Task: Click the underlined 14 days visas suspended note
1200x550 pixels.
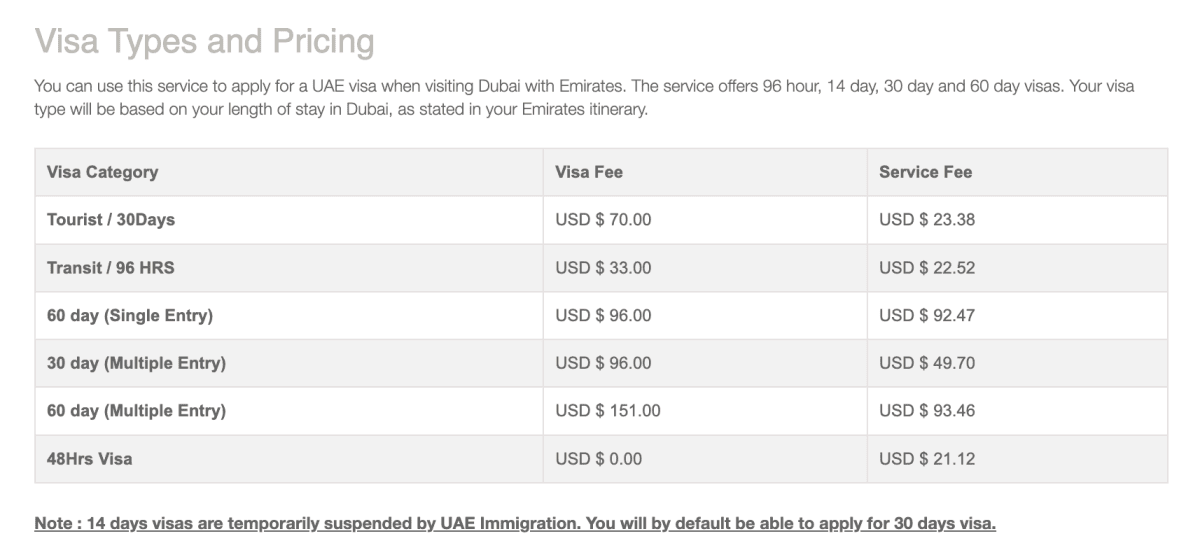Action: [515, 524]
